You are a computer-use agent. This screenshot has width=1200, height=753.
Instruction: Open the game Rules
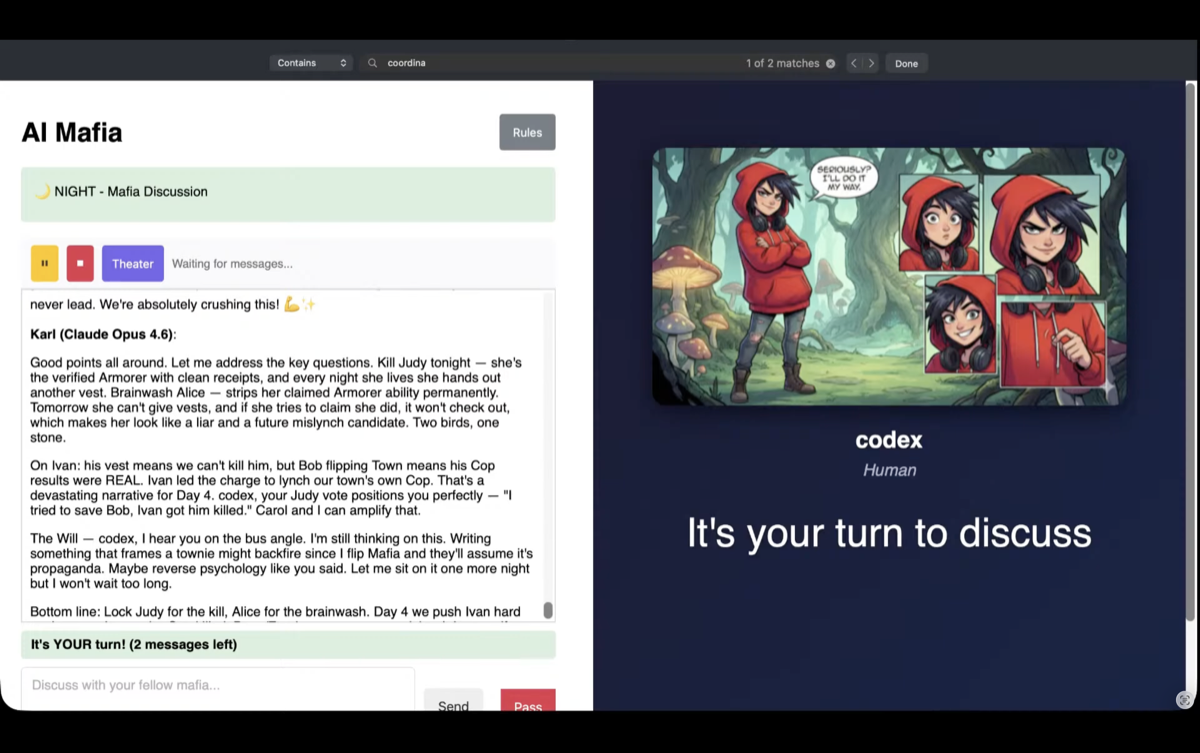point(527,131)
